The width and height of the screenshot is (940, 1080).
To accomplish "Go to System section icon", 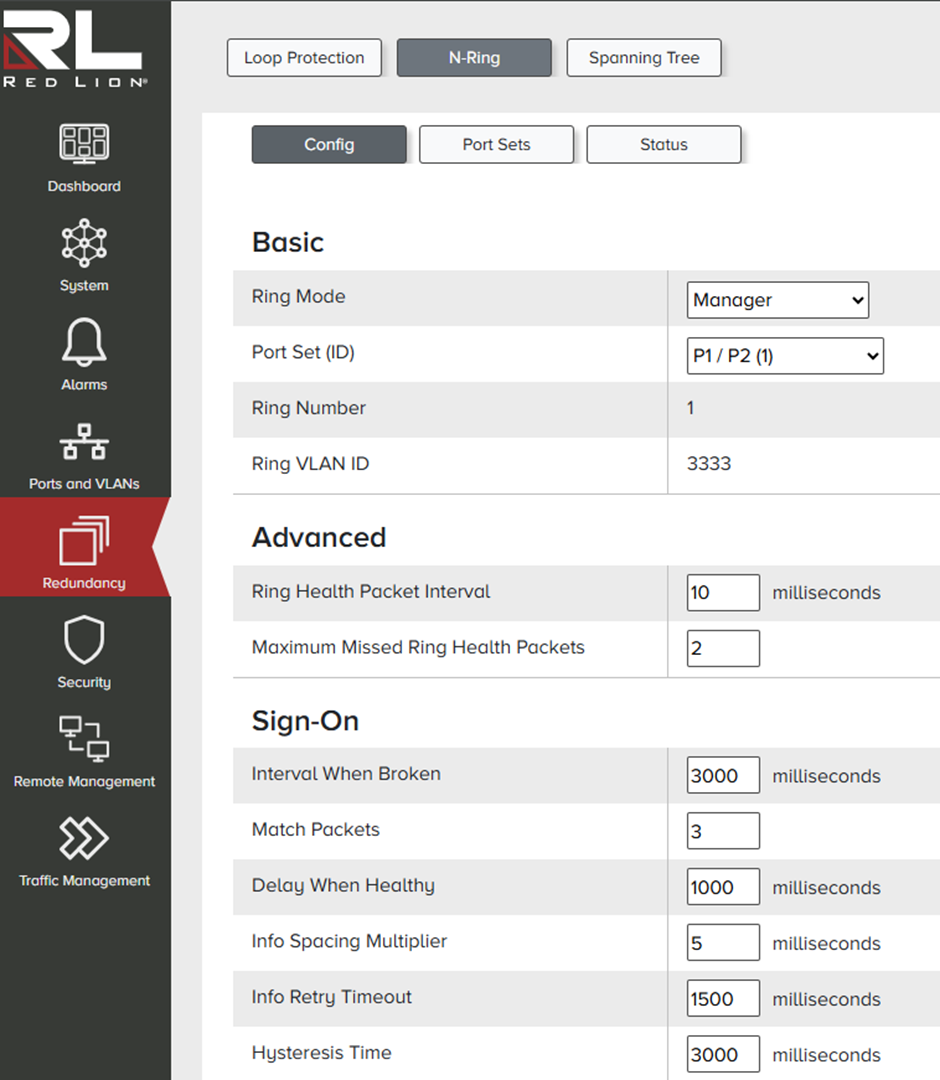I will pos(84,244).
